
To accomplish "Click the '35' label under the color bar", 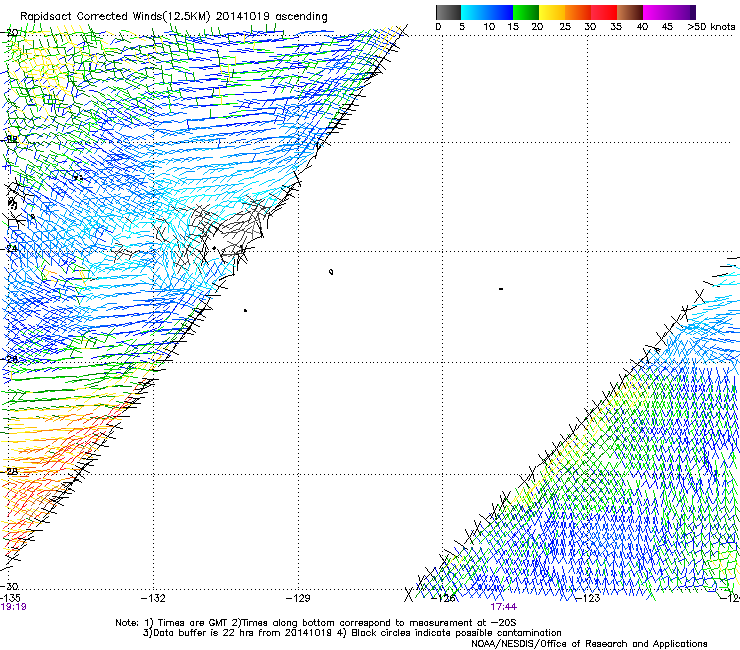I will click(616, 27).
